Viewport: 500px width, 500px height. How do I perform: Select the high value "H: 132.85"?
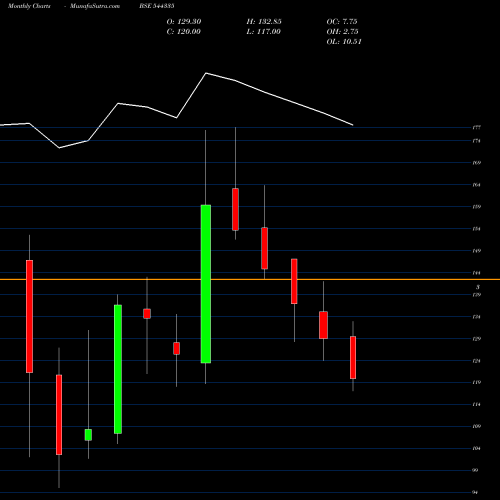[x=264, y=22]
